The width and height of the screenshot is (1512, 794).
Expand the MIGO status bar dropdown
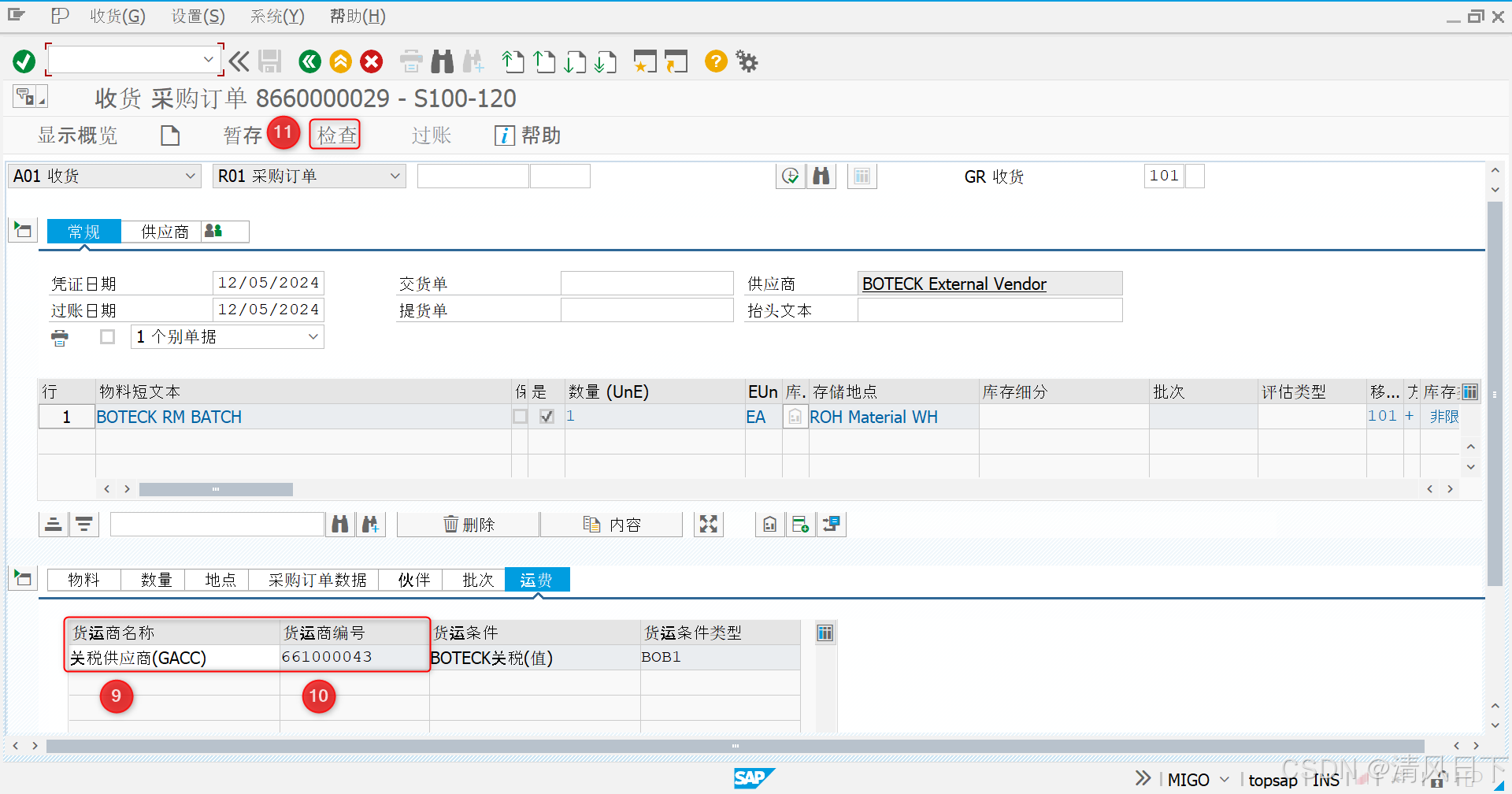tap(1225, 780)
